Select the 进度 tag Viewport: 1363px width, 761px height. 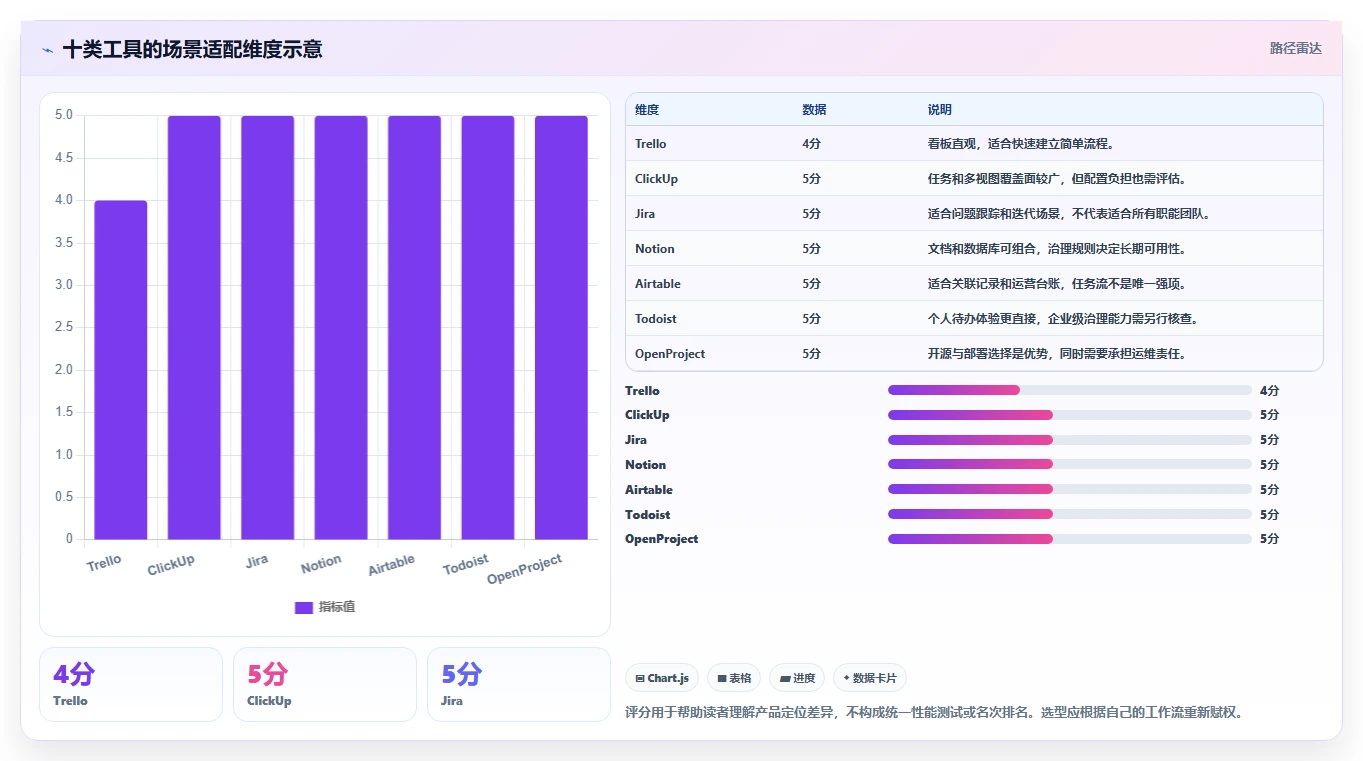pyautogui.click(x=797, y=678)
